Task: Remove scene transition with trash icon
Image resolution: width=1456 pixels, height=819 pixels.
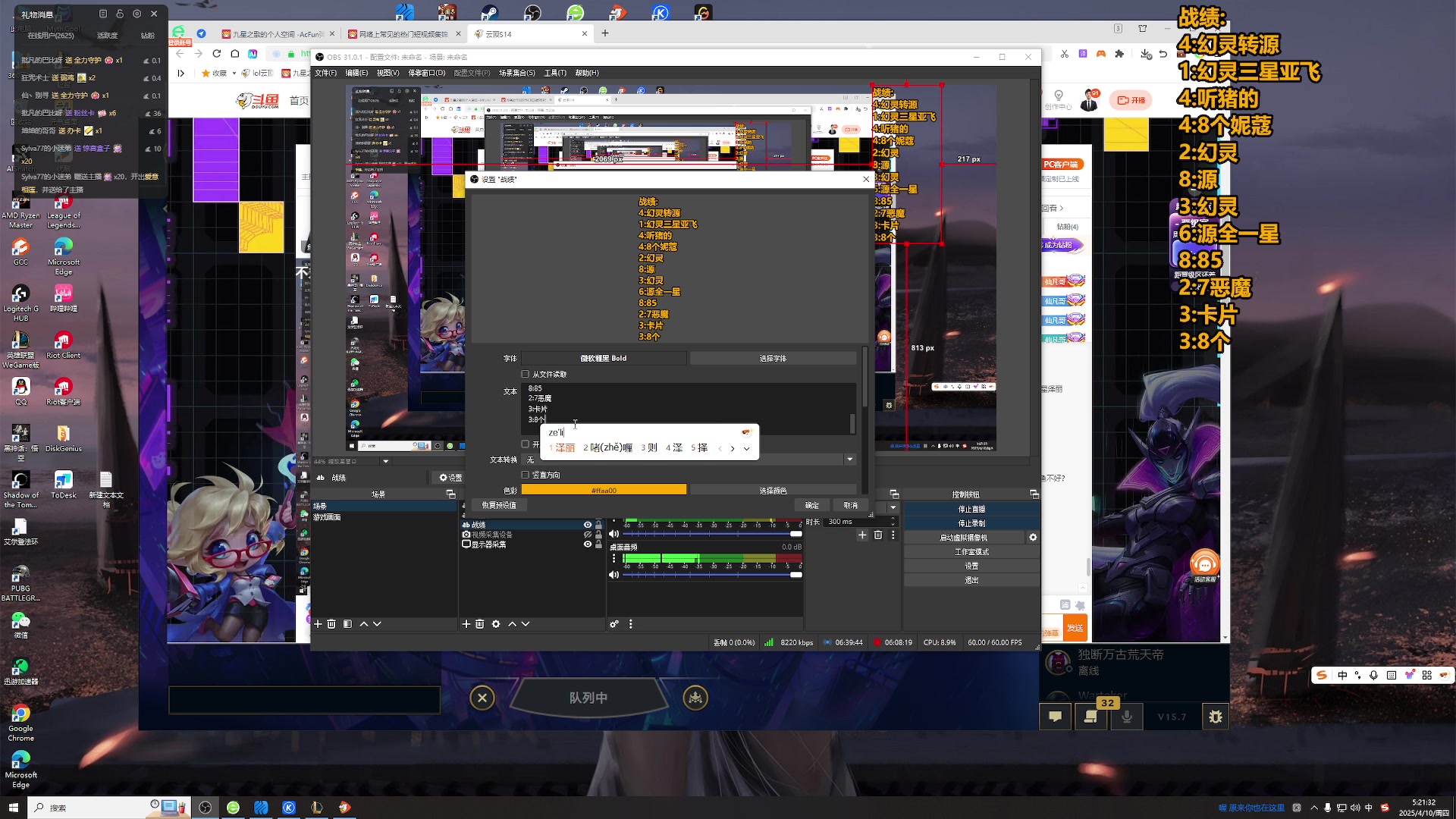Action: pos(878,535)
